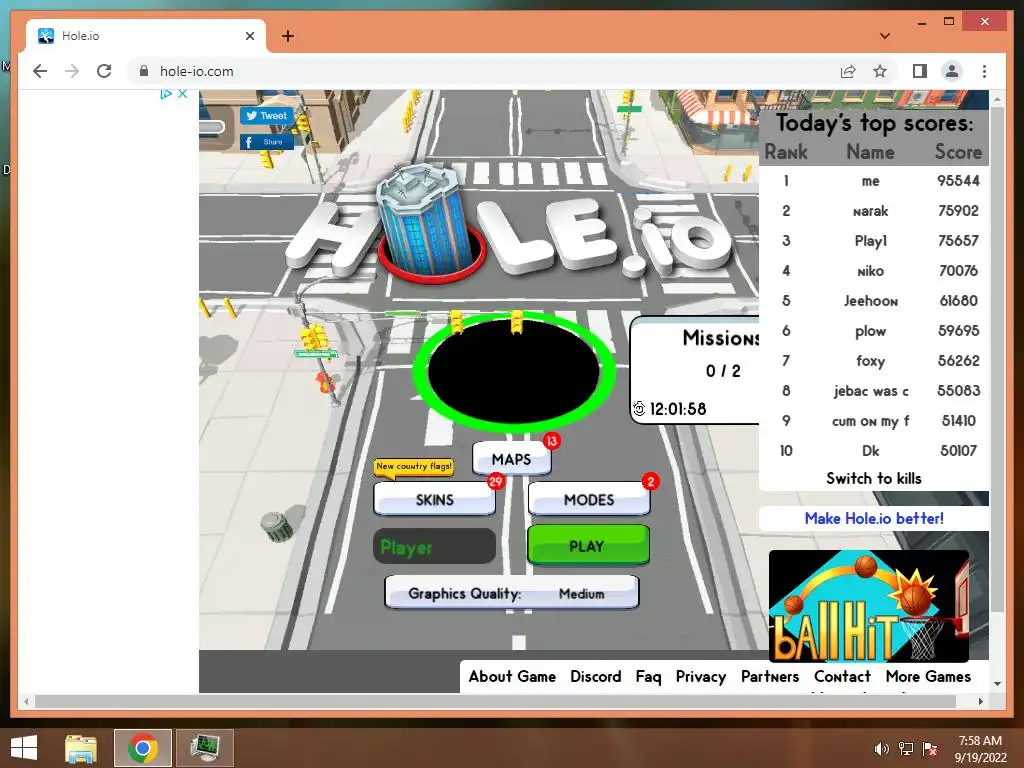
Task: Bookmark this page with the star icon
Action: (x=880, y=71)
